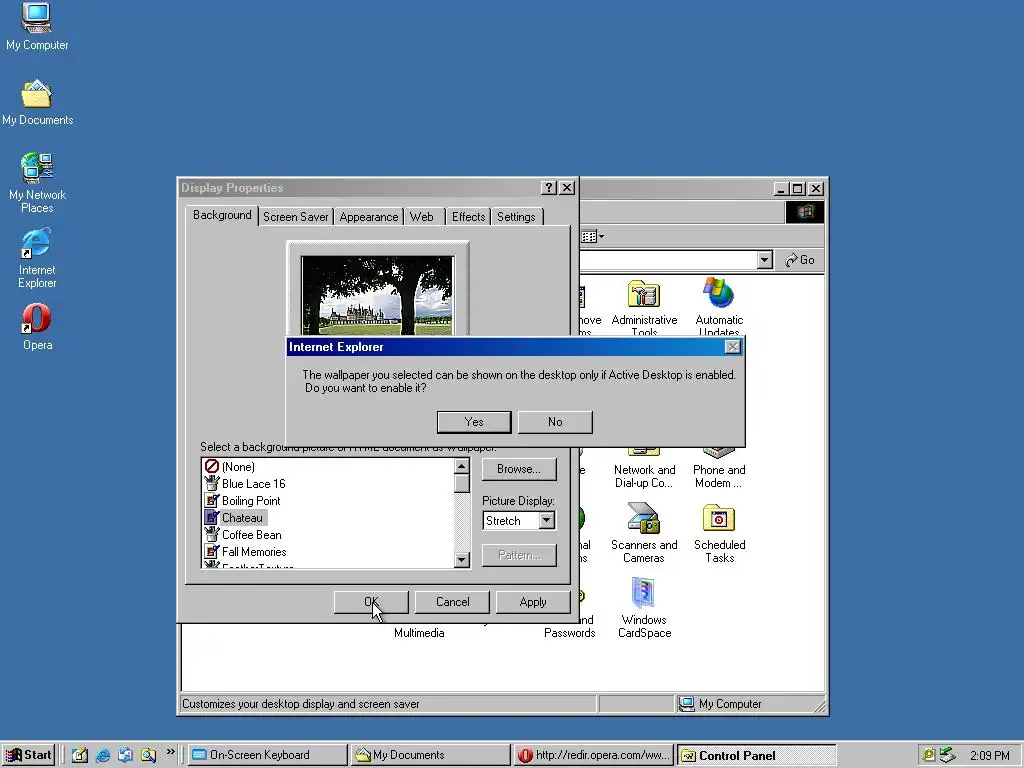Screen dimensions: 1024x768
Task: Open the address bar dropdown in Control Panel
Action: tap(765, 260)
